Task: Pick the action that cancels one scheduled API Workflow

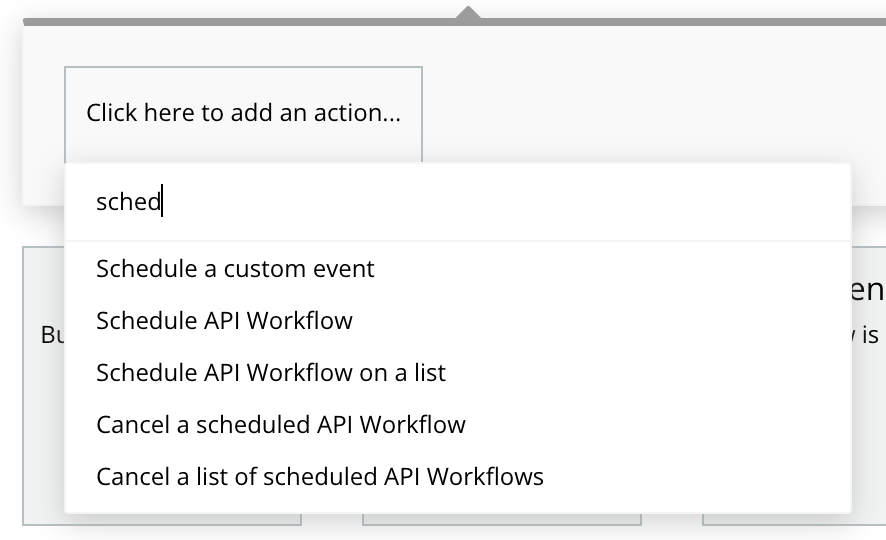Action: pos(281,424)
